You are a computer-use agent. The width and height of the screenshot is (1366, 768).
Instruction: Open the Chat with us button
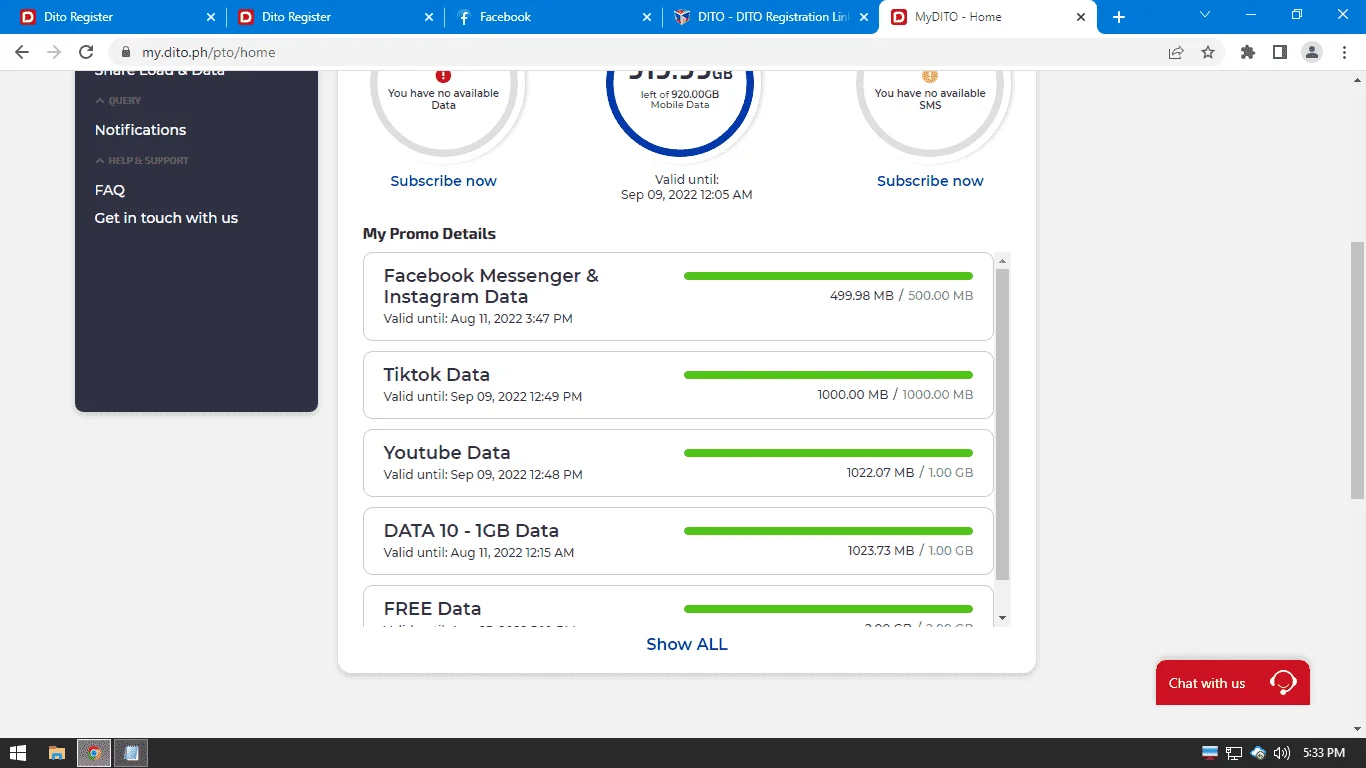(x=1232, y=683)
